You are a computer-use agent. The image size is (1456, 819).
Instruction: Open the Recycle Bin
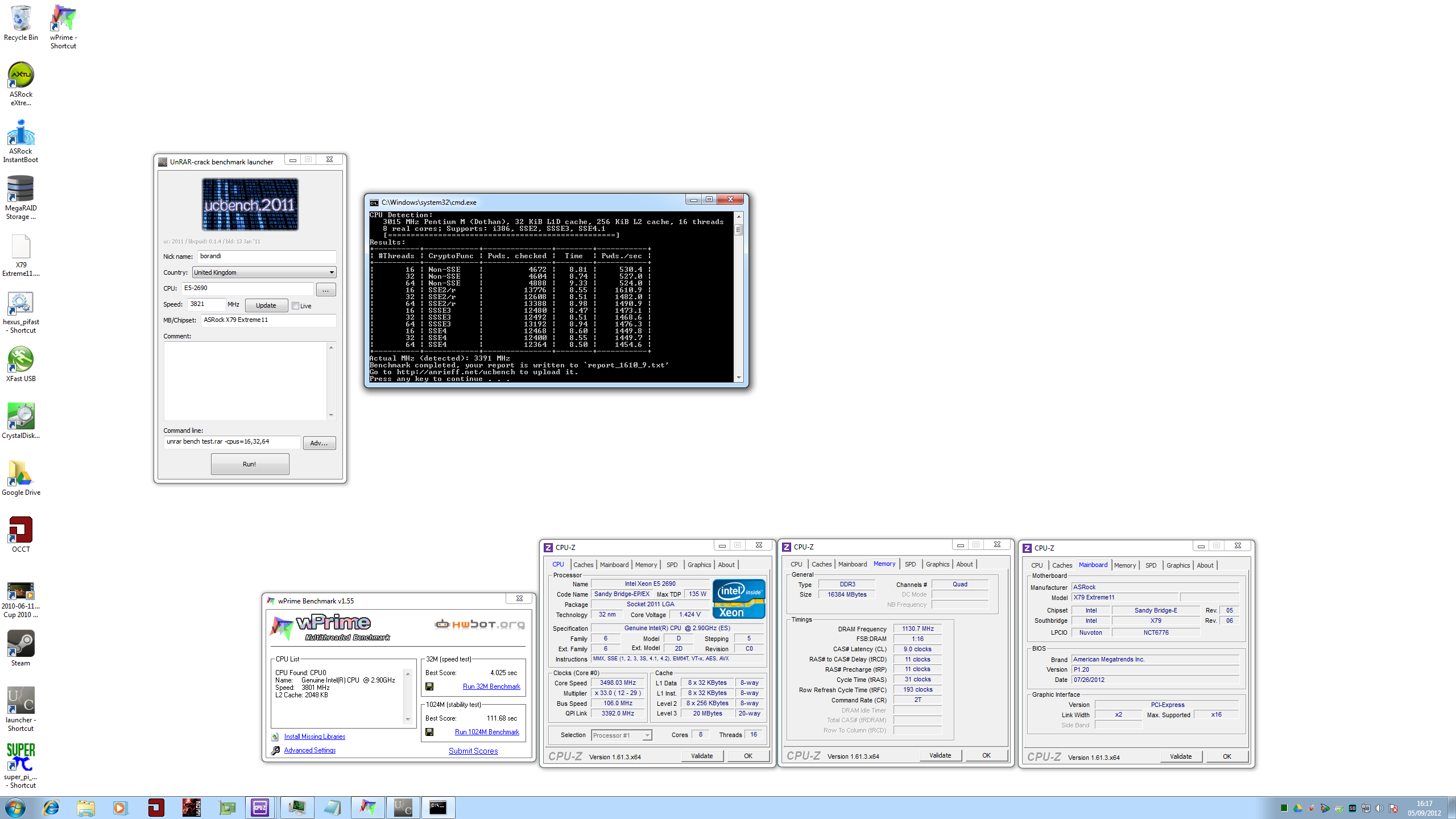(x=21, y=23)
